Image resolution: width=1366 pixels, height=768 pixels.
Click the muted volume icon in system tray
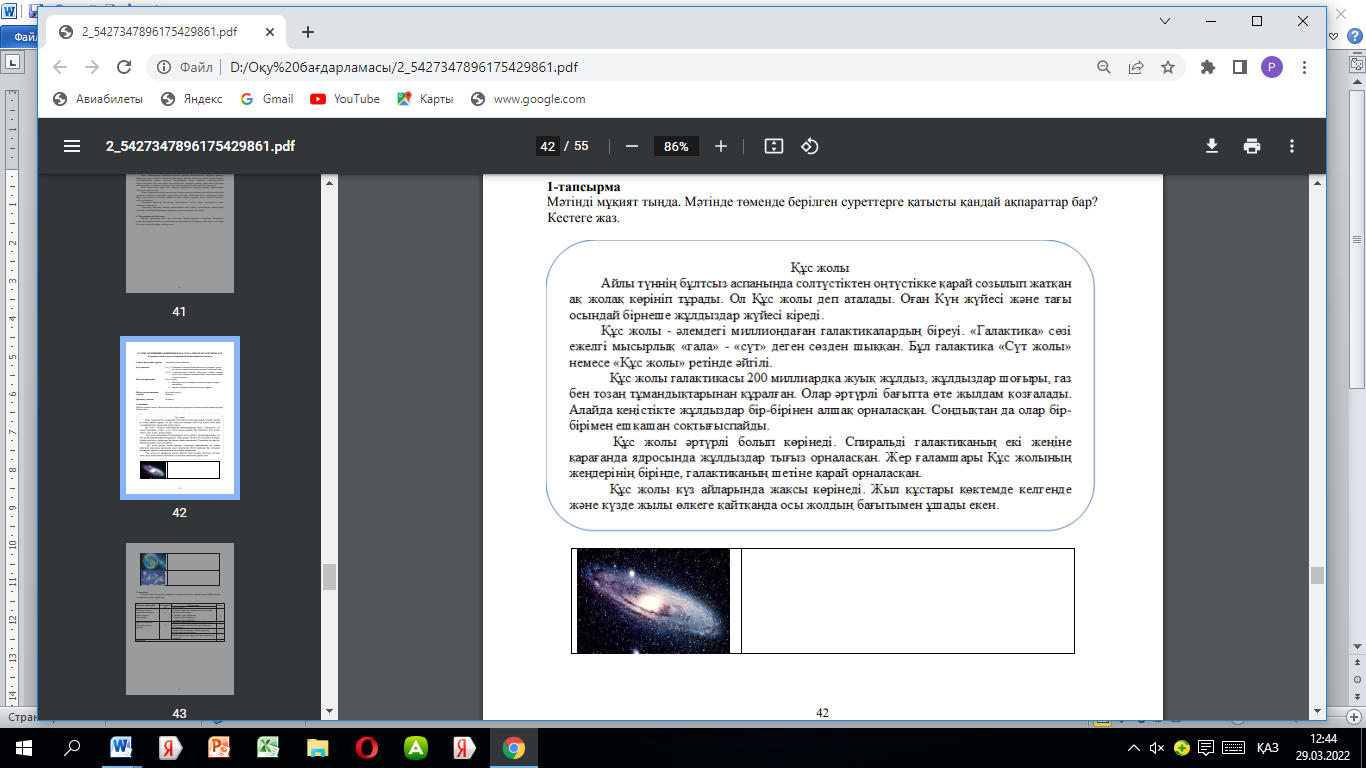(1157, 747)
